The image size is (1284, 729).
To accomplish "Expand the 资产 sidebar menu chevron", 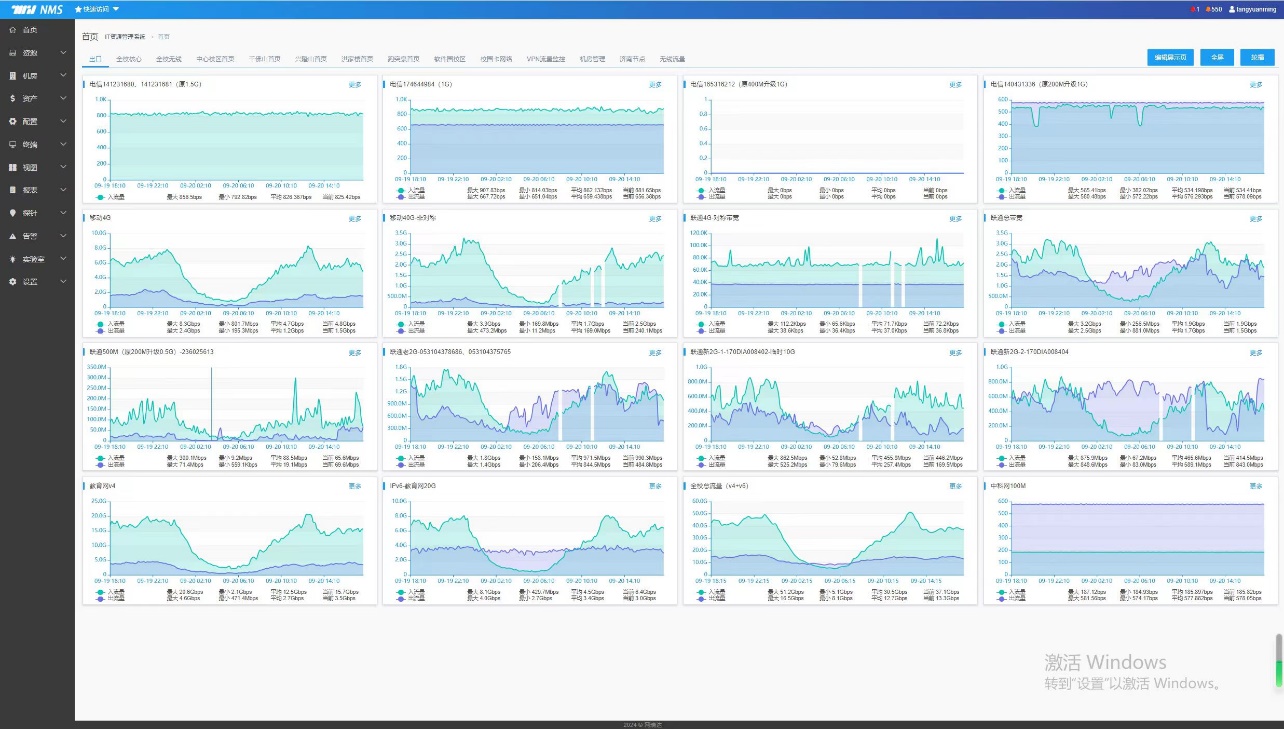I will [64, 99].
